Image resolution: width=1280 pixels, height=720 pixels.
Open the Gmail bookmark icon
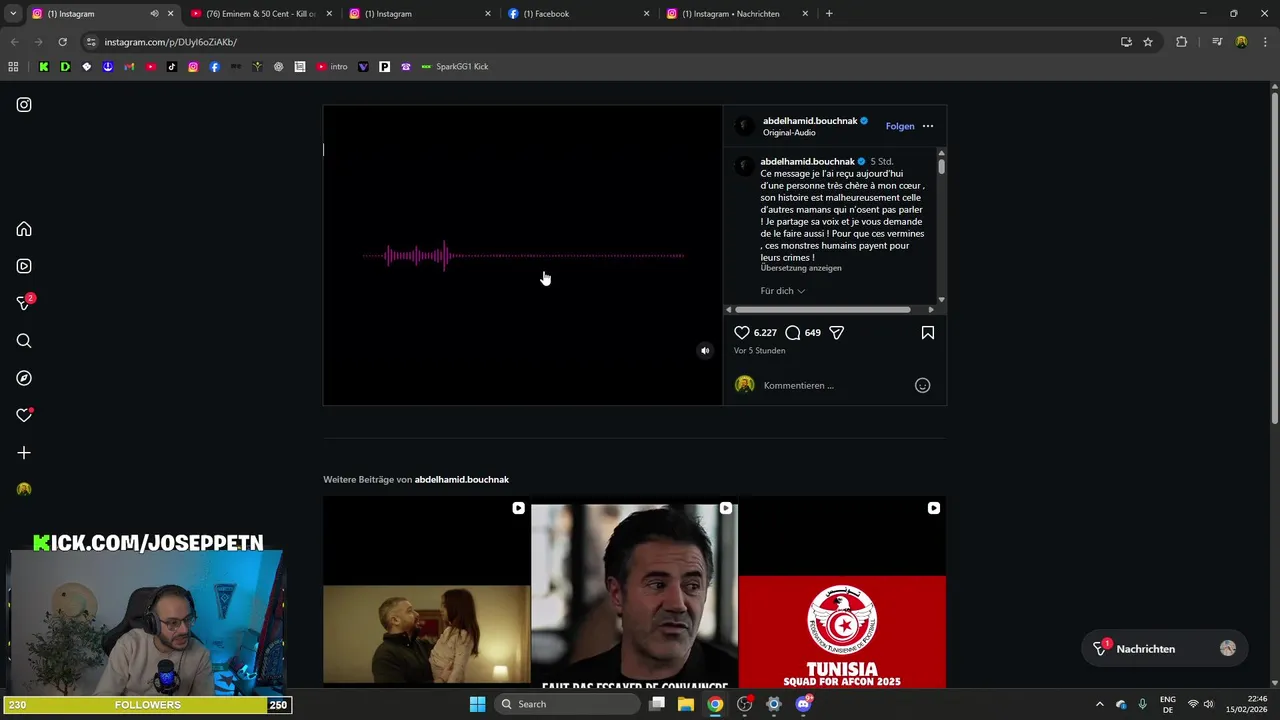coord(129,67)
